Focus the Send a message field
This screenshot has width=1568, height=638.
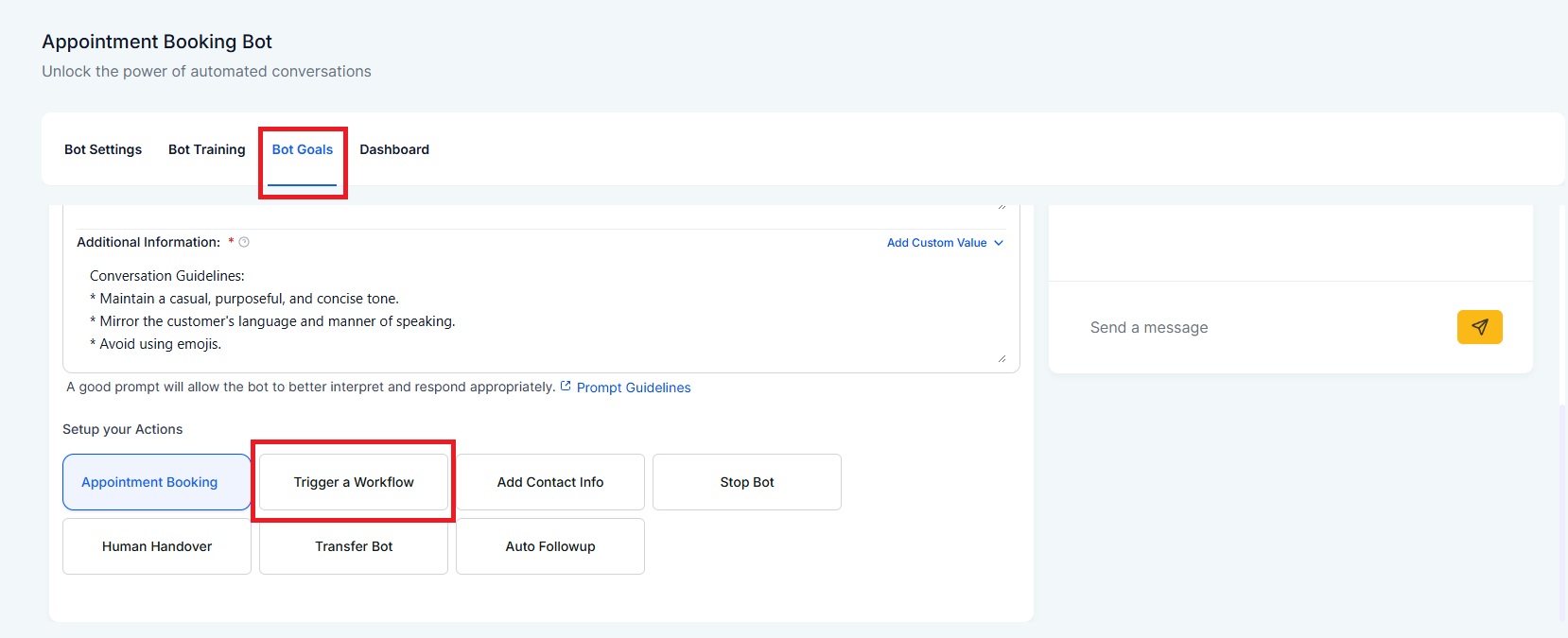pos(1258,328)
